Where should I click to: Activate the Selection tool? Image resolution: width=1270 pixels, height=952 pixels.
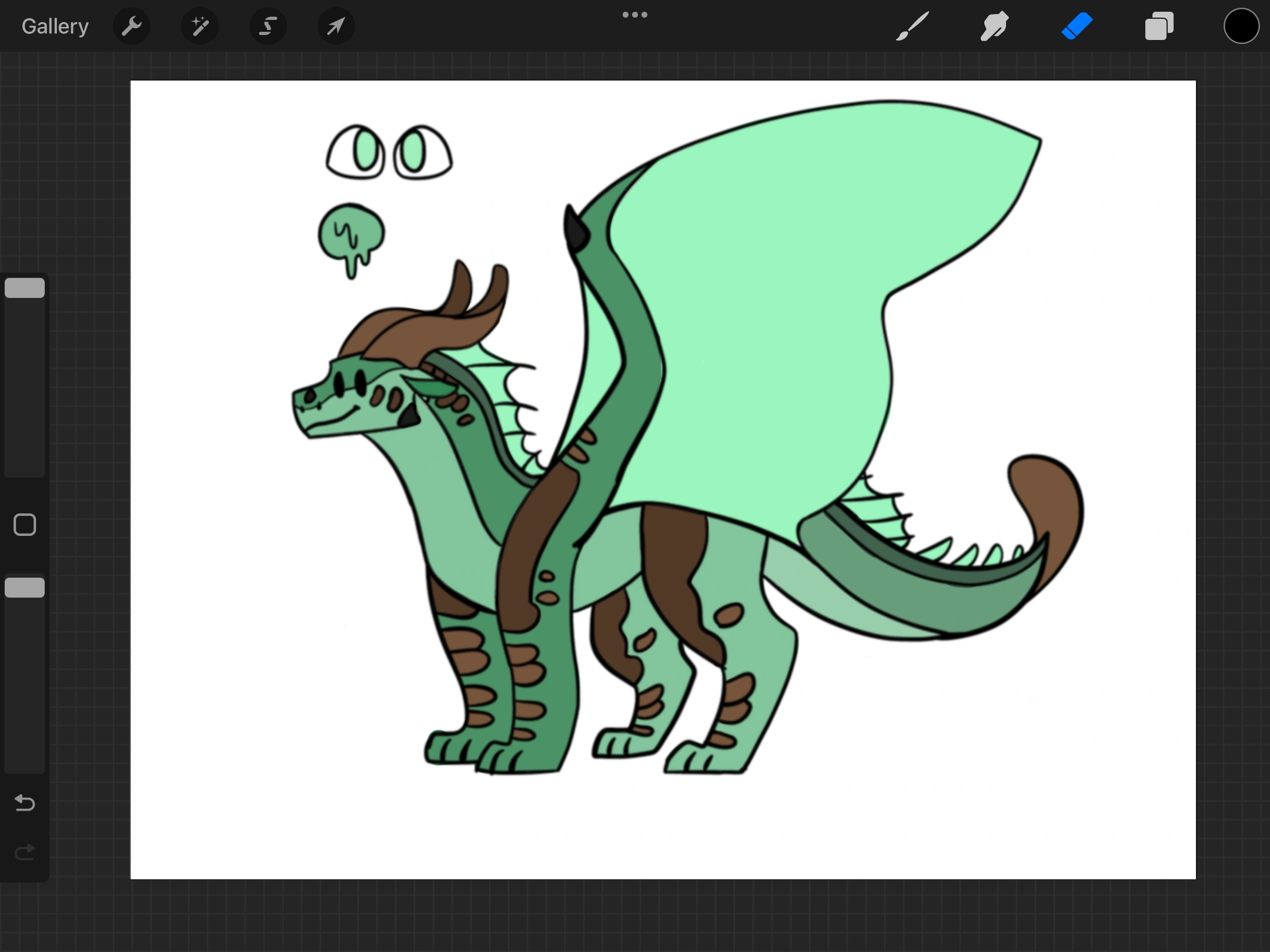[268, 26]
